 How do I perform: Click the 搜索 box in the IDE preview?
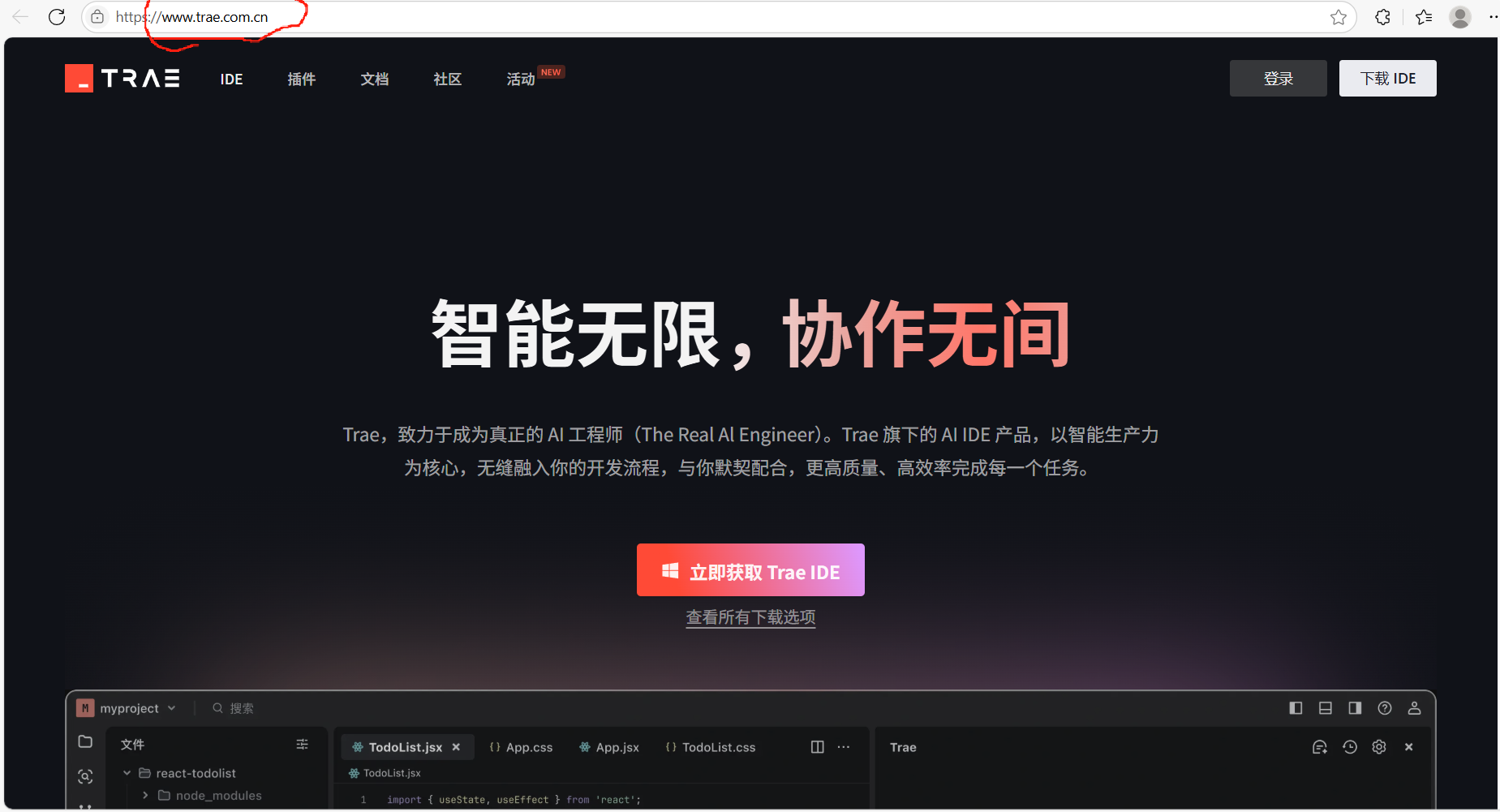click(234, 708)
